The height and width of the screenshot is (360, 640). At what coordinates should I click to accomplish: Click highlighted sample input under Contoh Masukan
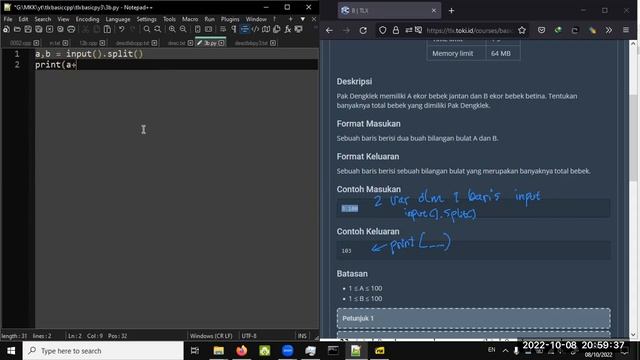[350, 209]
